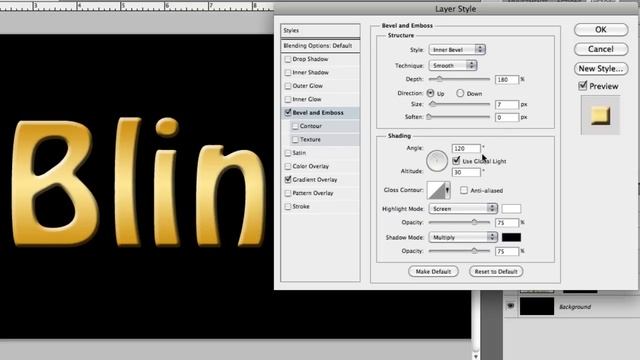
Task: Click the Cancel button
Action: [601, 49]
